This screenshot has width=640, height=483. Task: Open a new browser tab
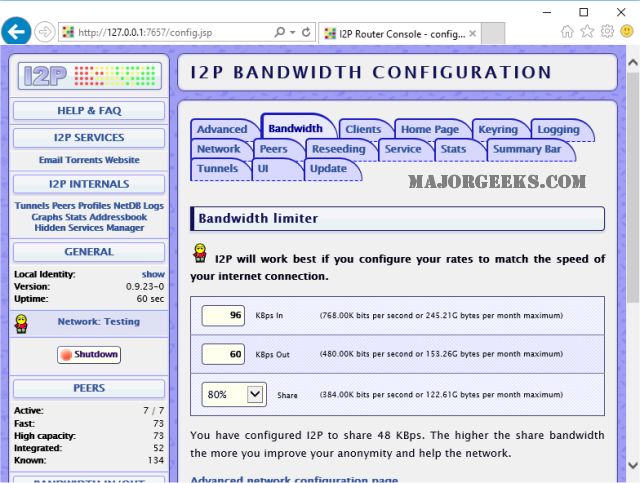click(x=493, y=33)
